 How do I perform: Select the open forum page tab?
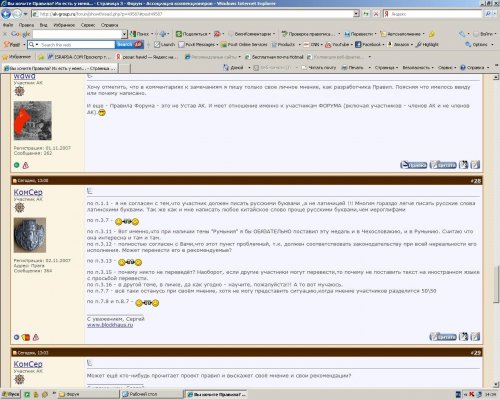(60, 68)
